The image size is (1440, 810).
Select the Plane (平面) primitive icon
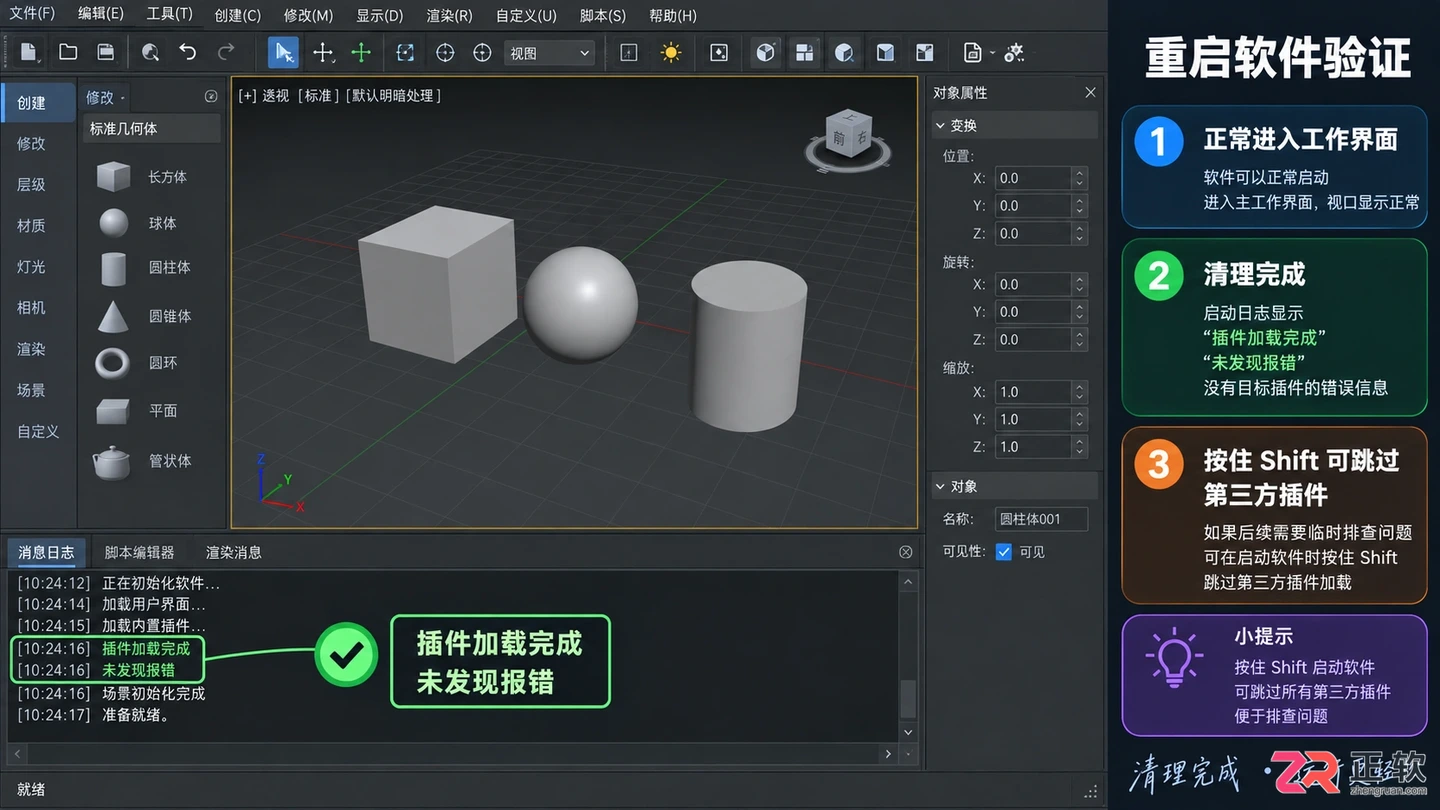tap(113, 410)
